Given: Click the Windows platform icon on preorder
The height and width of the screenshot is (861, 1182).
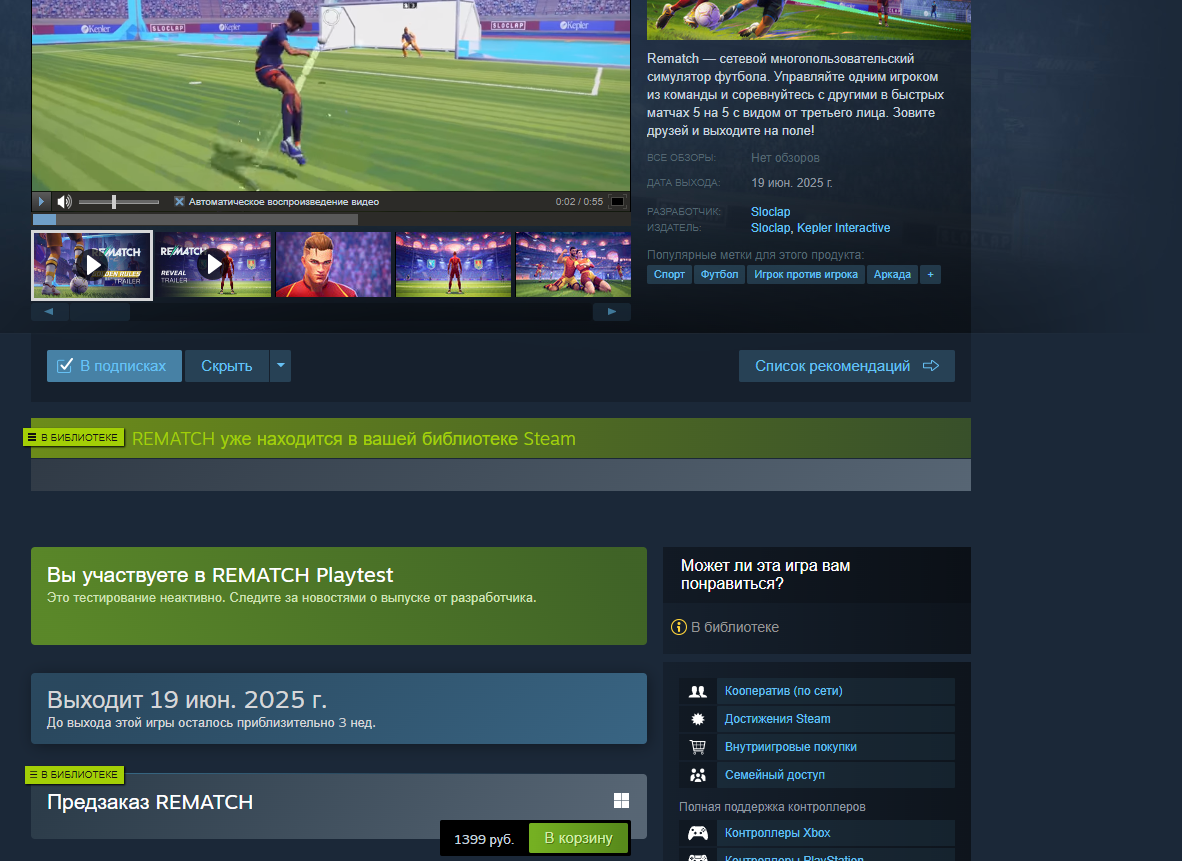Looking at the screenshot, I should click(x=621, y=801).
